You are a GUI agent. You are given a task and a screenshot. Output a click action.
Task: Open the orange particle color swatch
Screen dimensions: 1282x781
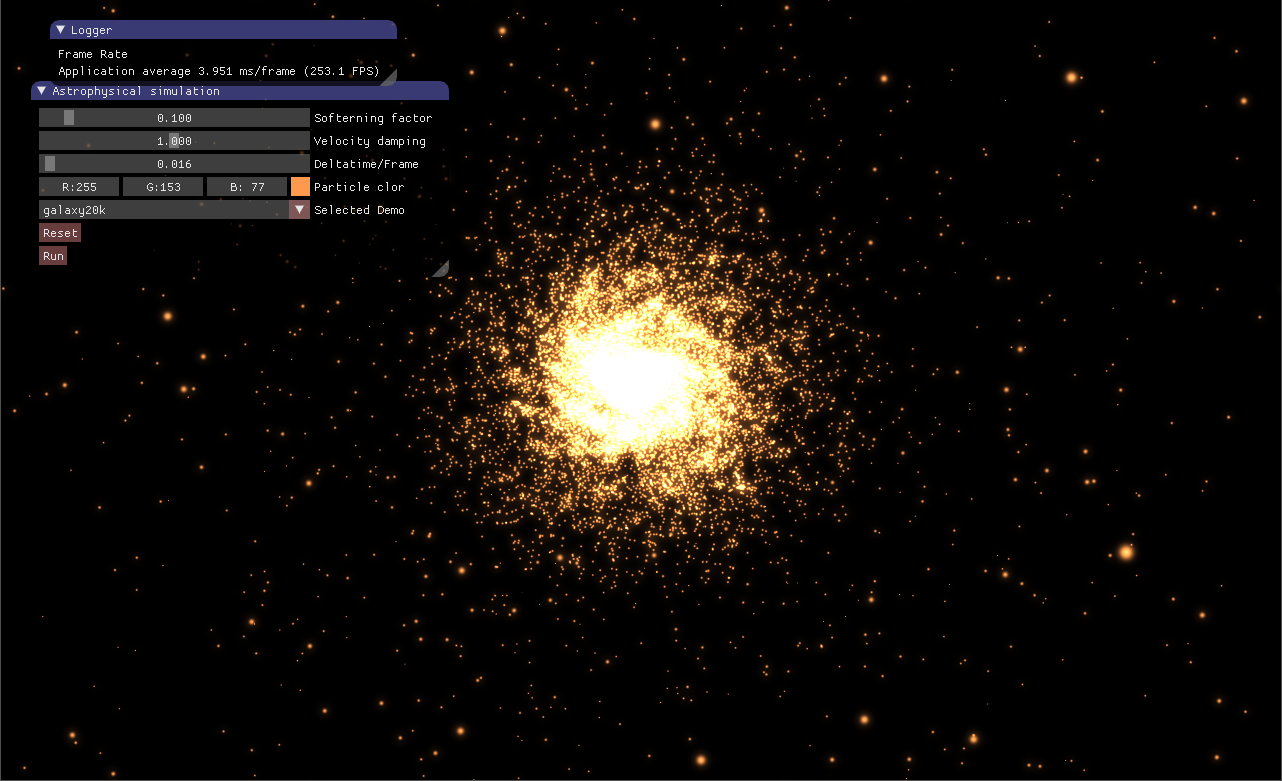point(300,186)
